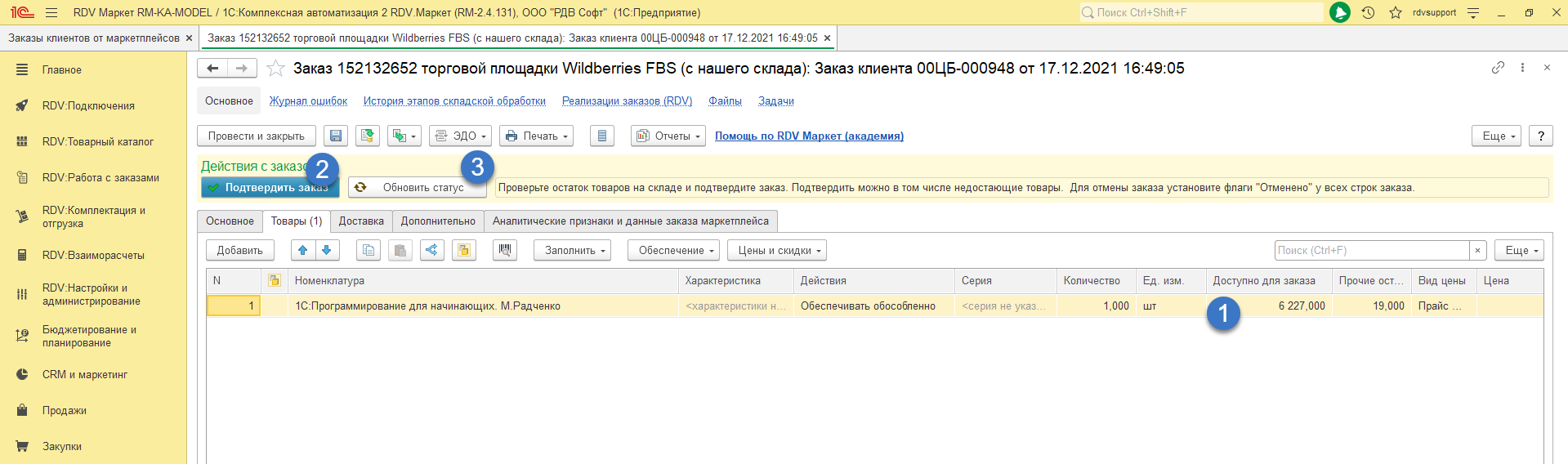Open the vertical dots form menu

click(x=1522, y=68)
